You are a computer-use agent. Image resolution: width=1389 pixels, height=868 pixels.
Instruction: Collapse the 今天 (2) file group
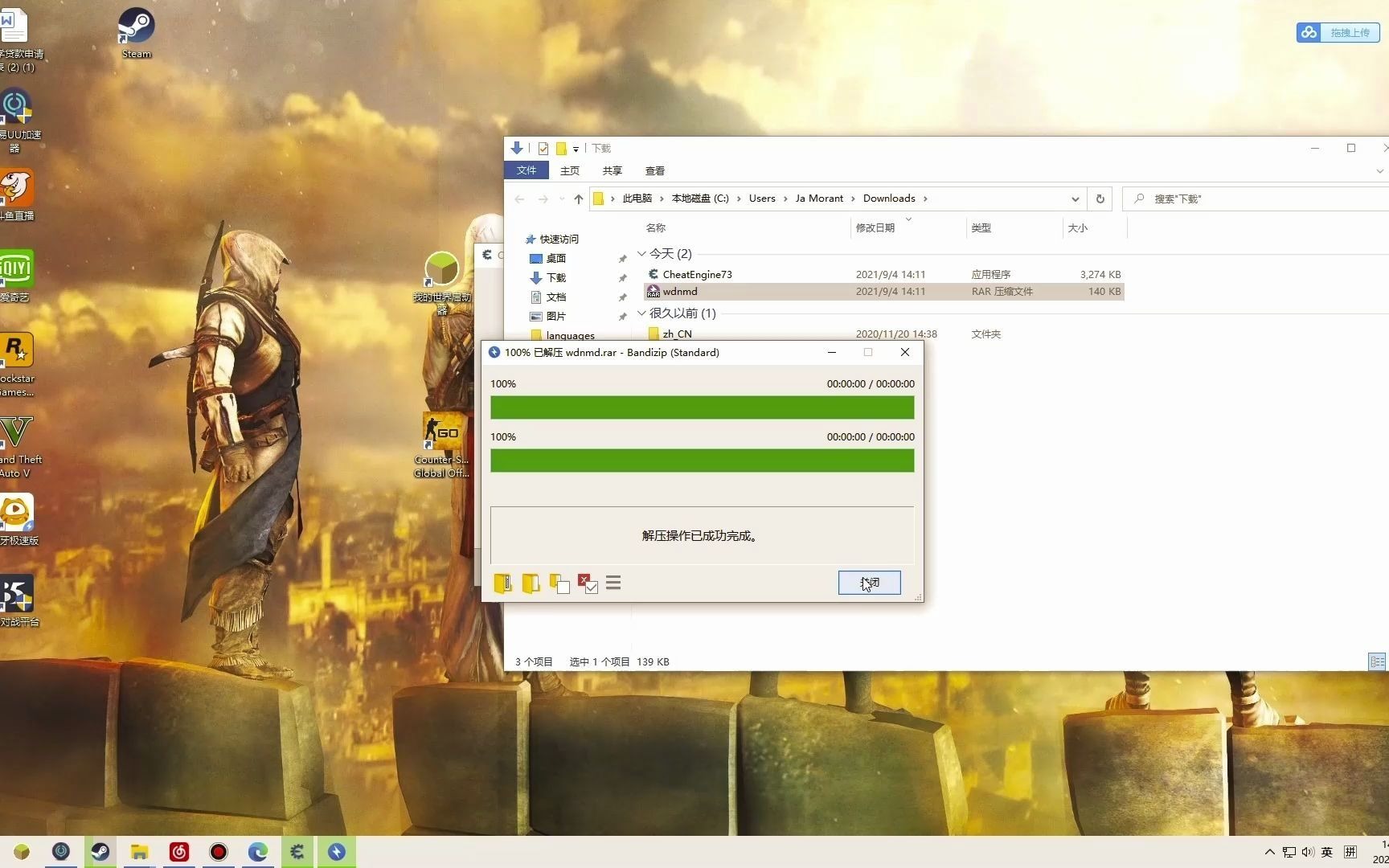click(x=641, y=254)
